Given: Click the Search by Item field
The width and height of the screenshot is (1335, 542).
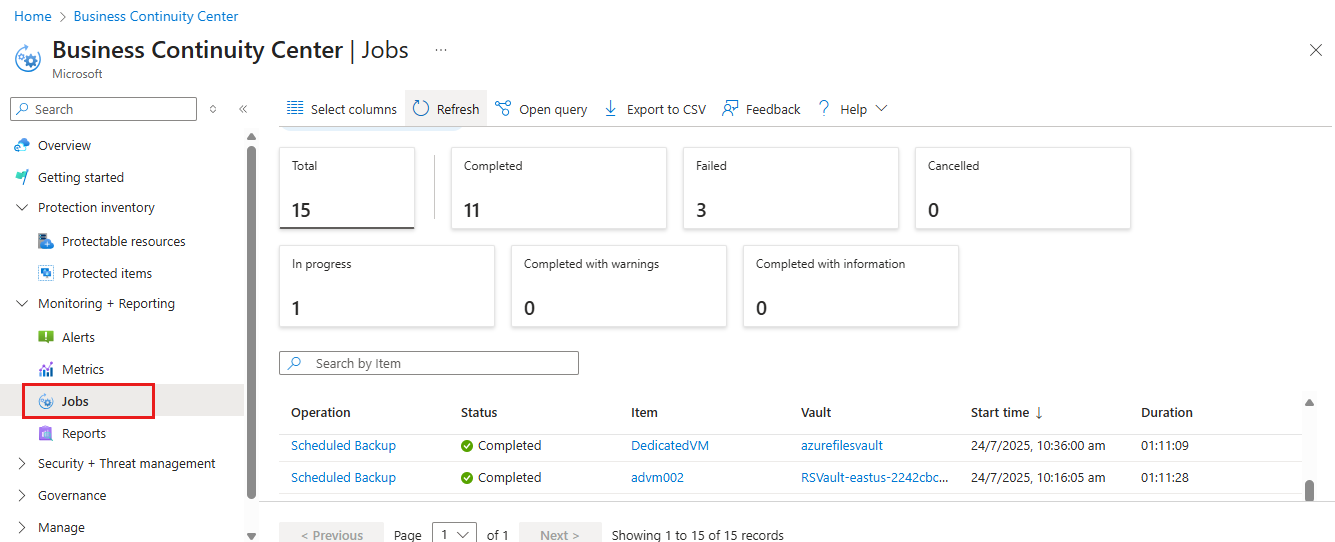Looking at the screenshot, I should (x=429, y=363).
